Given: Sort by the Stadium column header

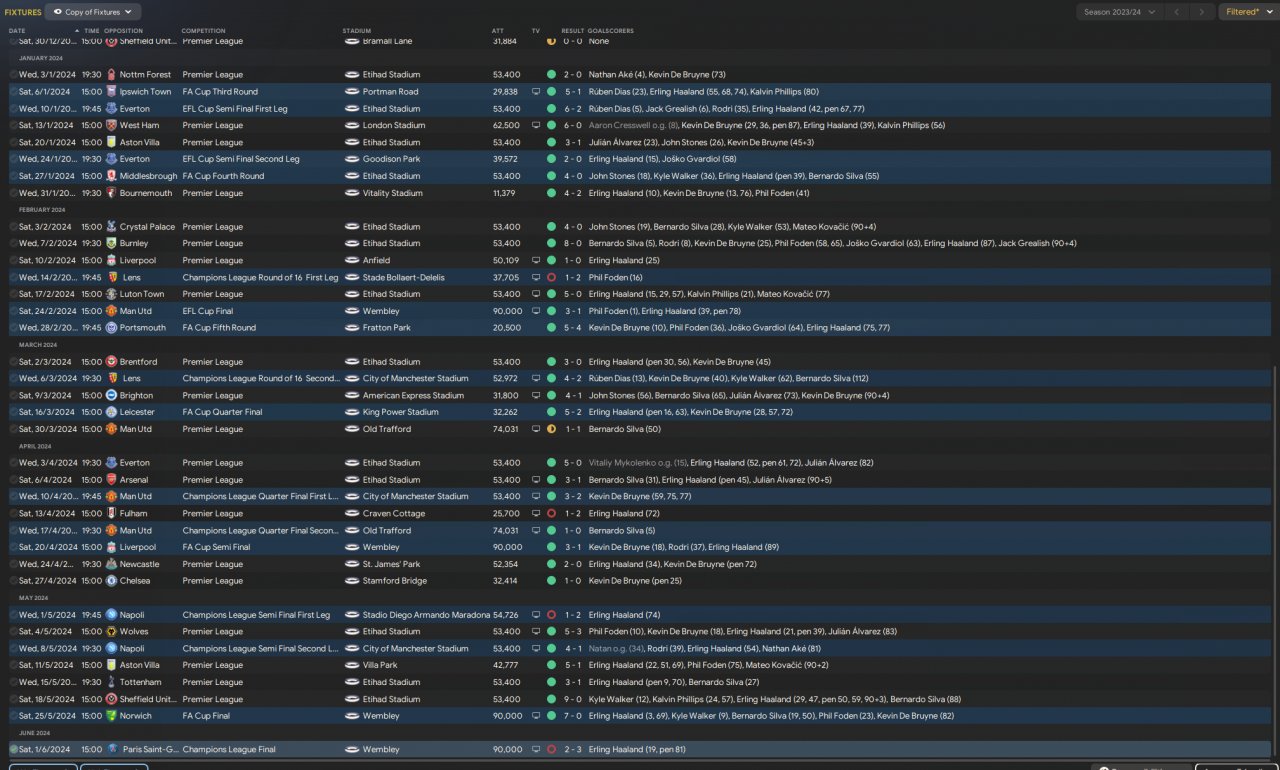Looking at the screenshot, I should [356, 31].
